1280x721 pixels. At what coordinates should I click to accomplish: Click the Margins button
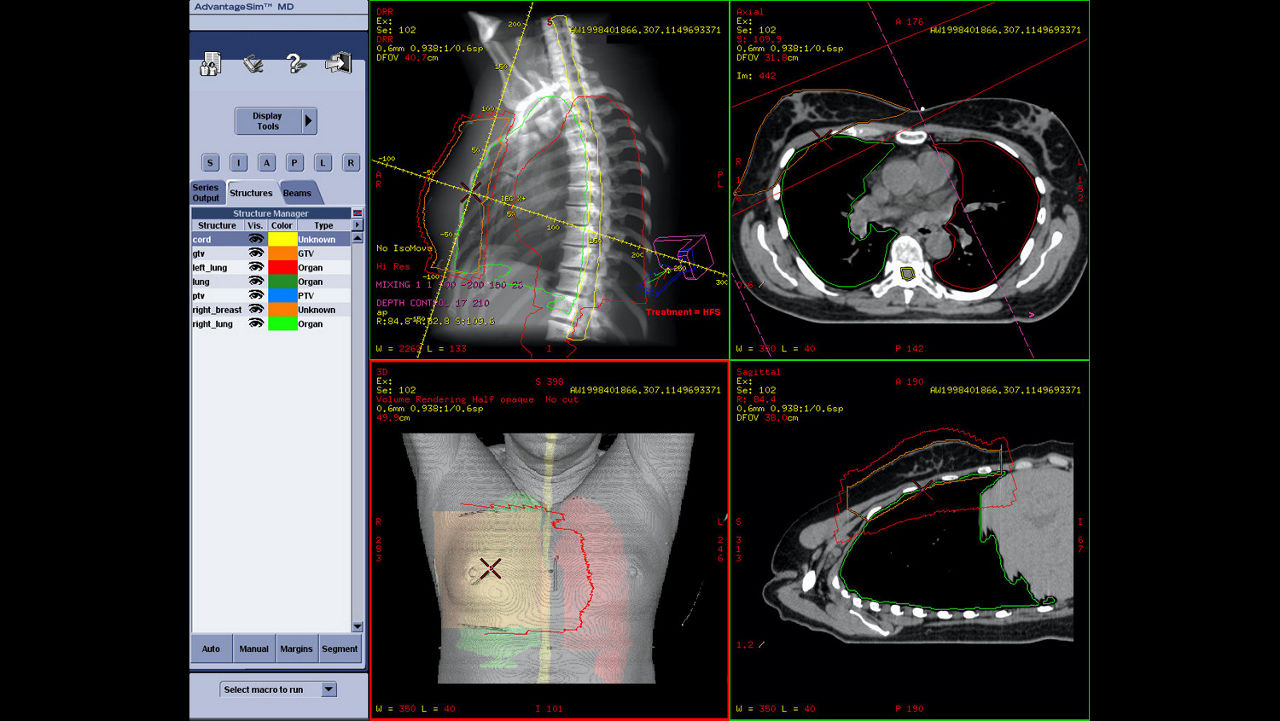[297, 649]
